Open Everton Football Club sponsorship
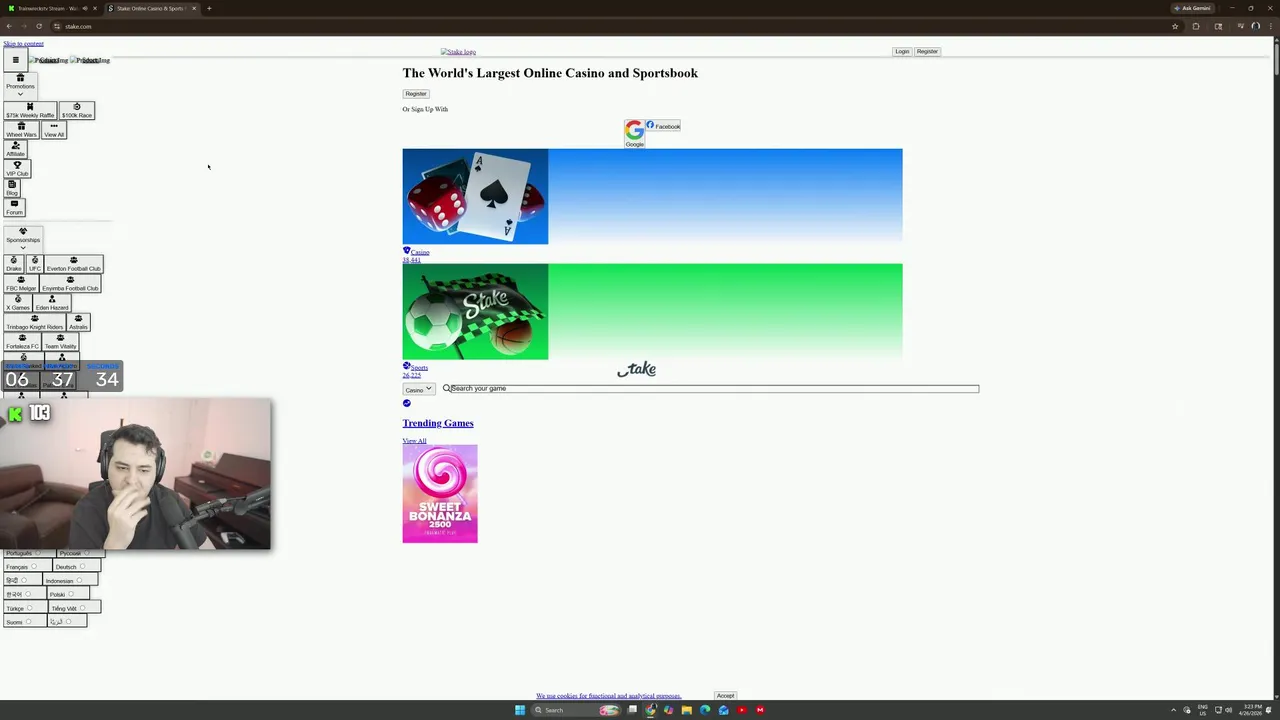 pos(73,264)
